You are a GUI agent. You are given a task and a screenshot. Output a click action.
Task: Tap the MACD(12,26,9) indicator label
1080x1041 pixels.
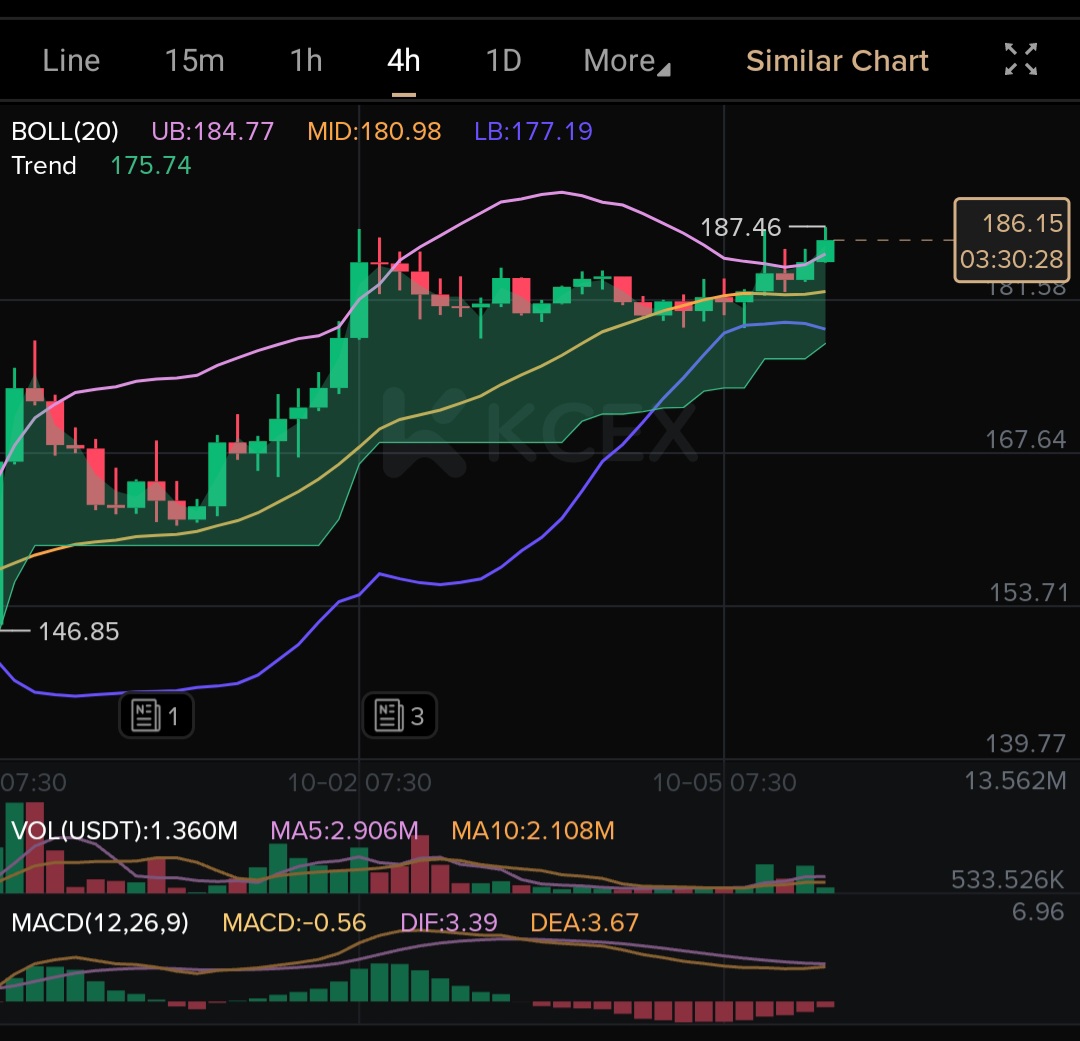(100, 922)
